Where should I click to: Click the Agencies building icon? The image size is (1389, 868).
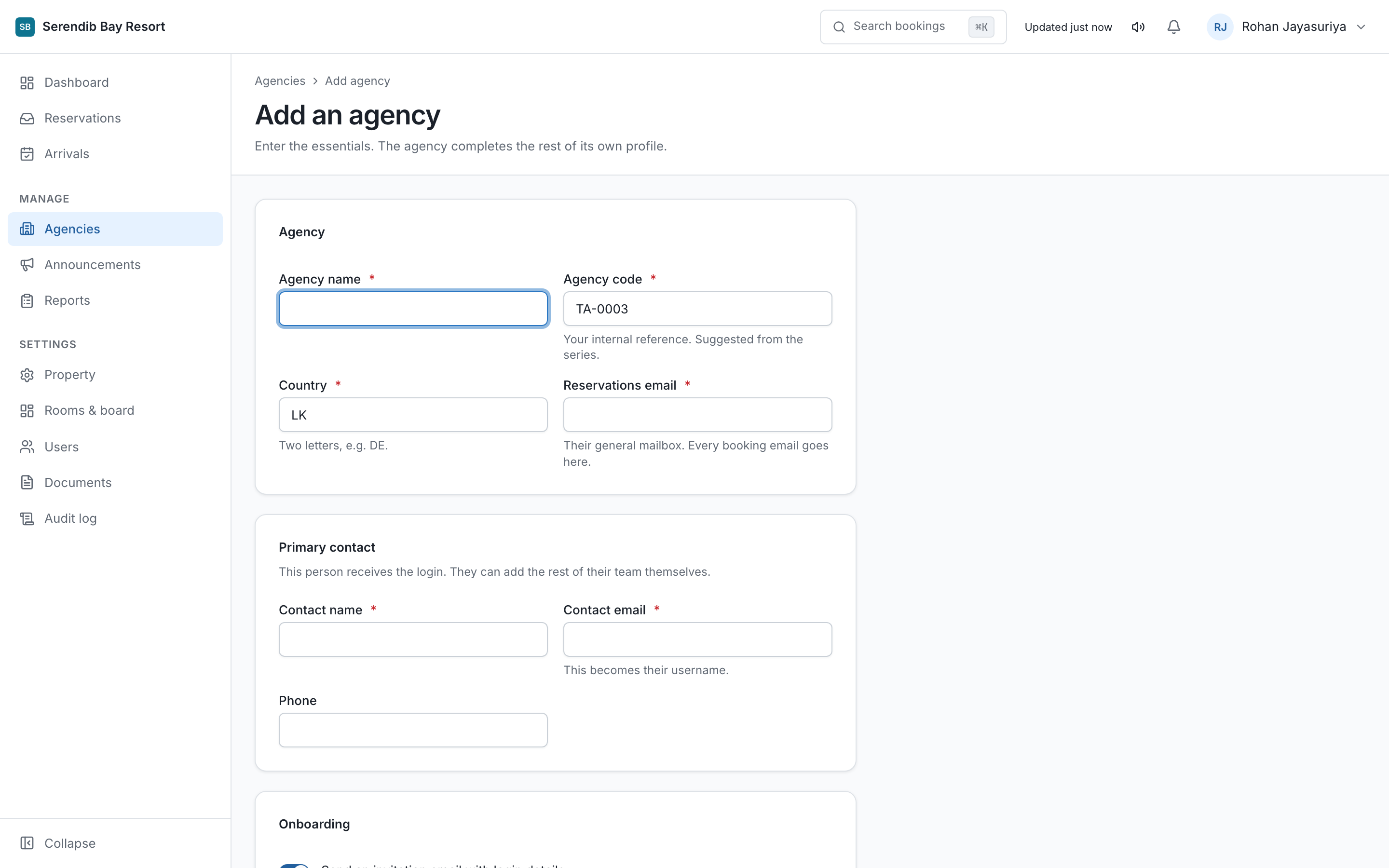(27, 229)
